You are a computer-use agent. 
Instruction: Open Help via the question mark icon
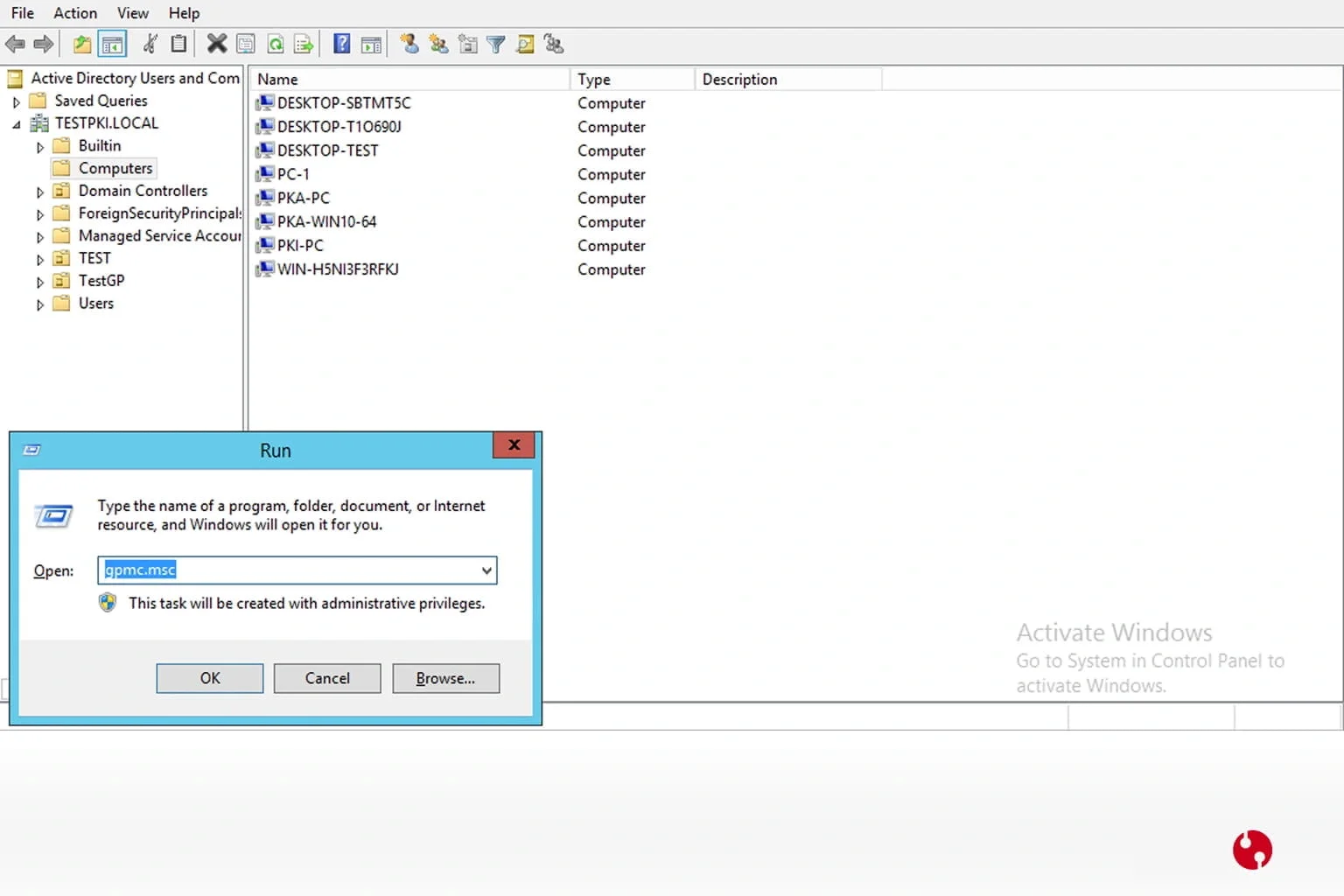[x=342, y=44]
